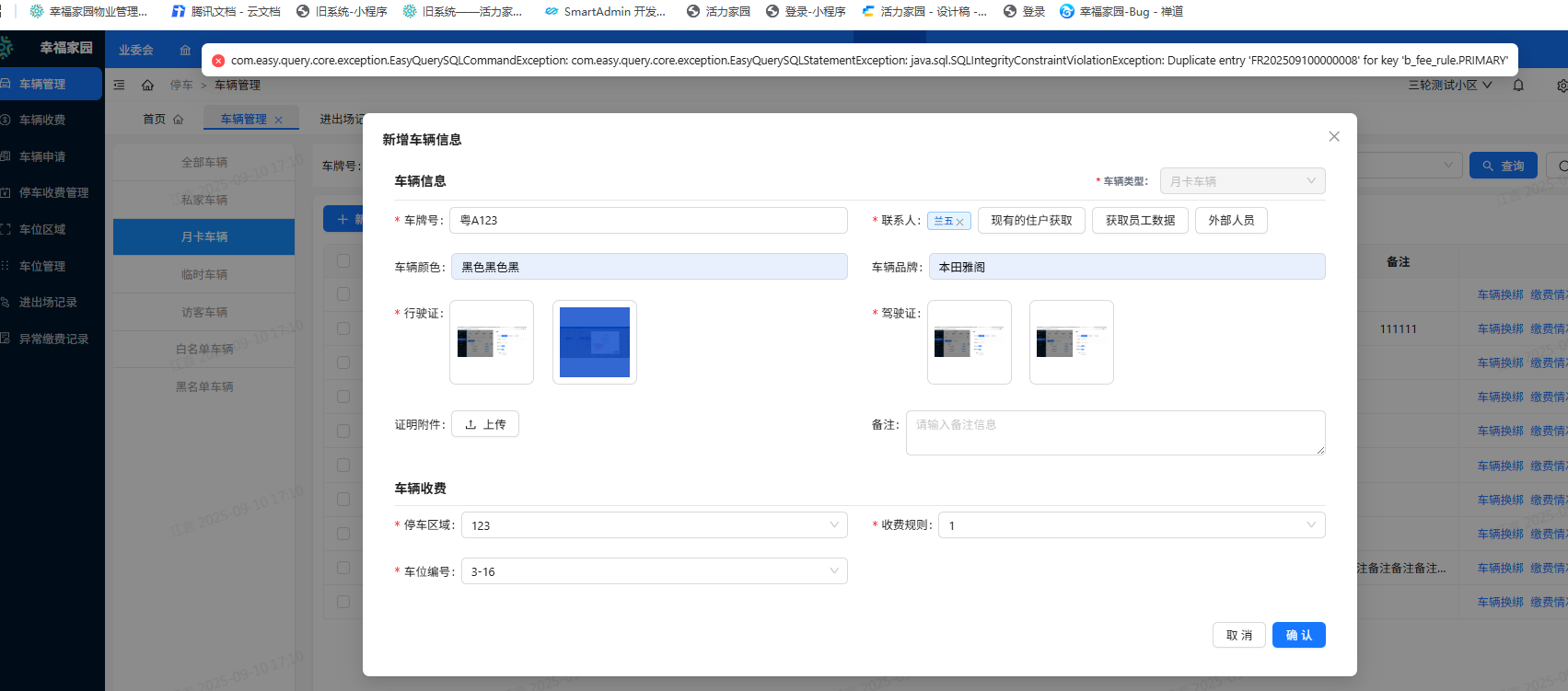Click the 车位管理 sidebar icon
1568x691 pixels.
6,266
